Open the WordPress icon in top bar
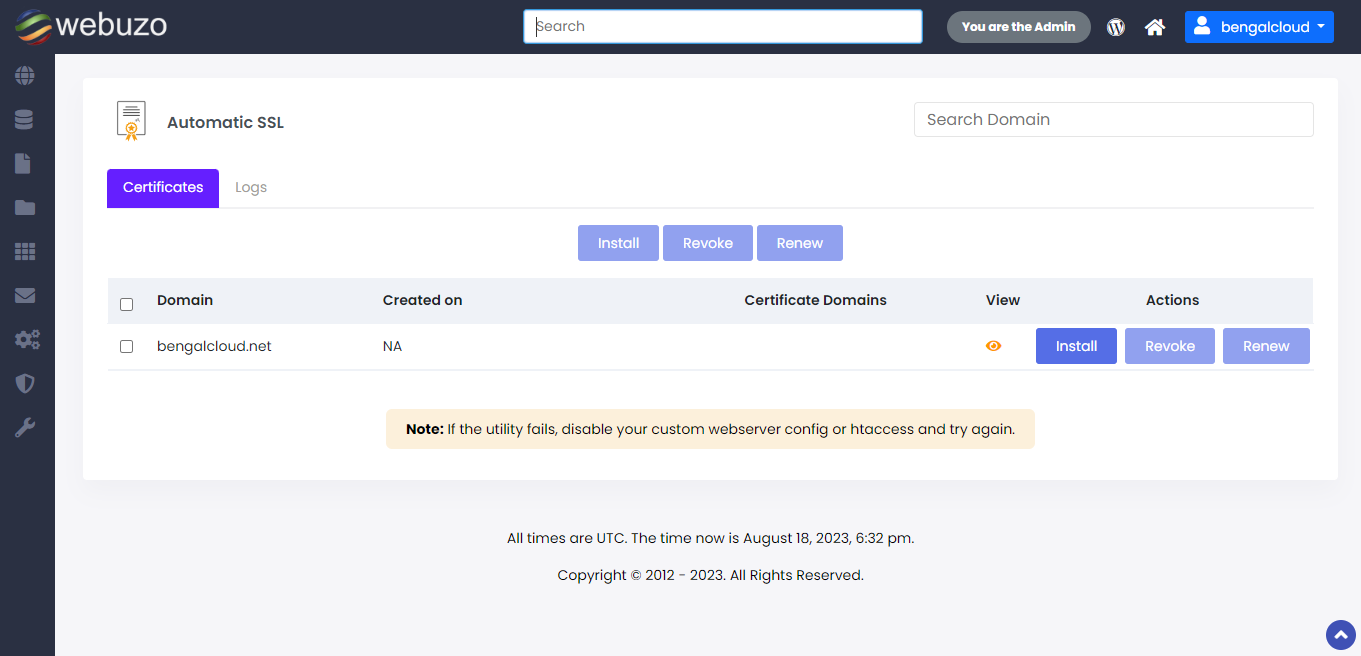 point(1115,27)
